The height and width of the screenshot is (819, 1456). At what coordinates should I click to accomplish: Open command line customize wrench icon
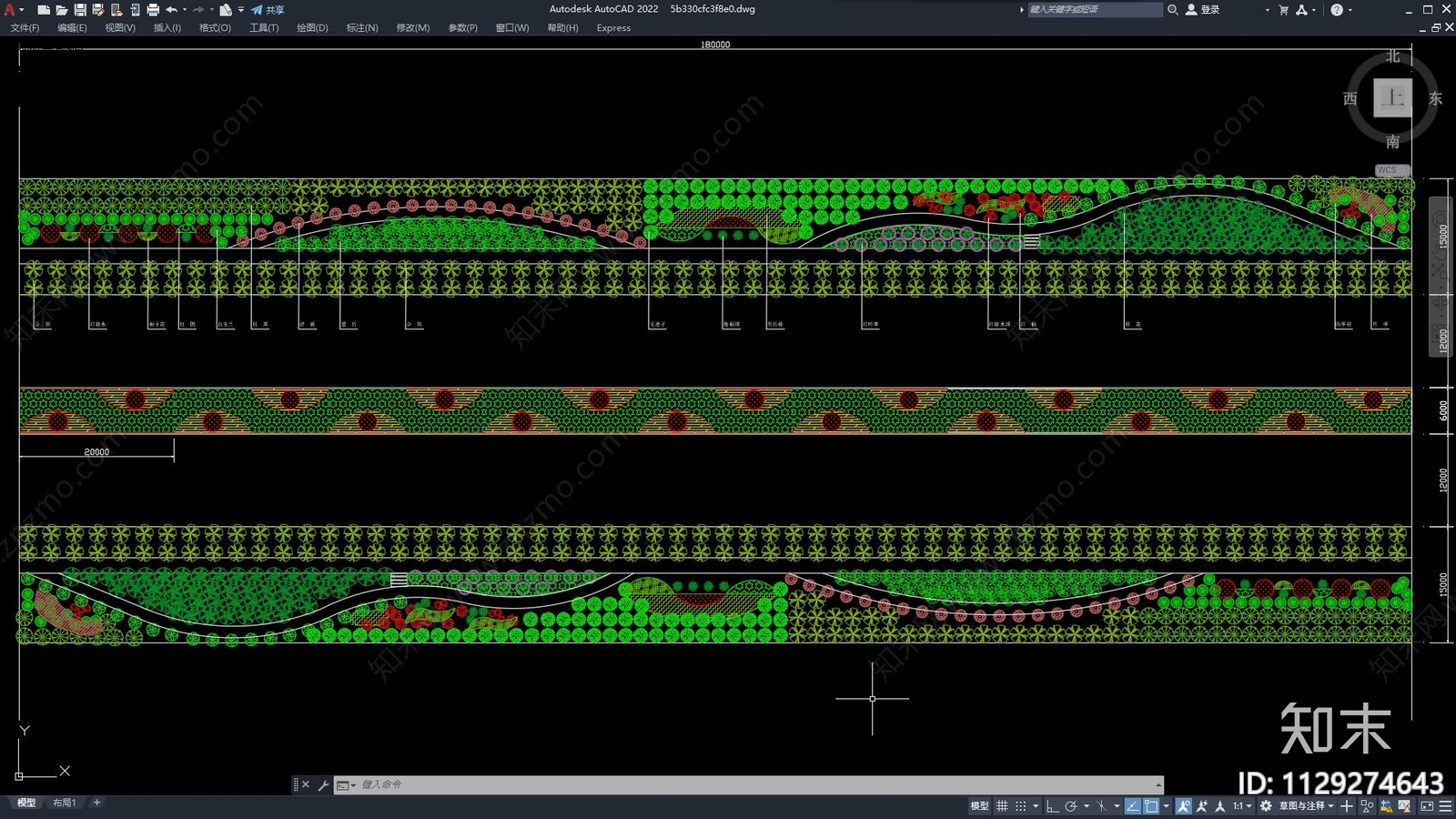[x=323, y=784]
